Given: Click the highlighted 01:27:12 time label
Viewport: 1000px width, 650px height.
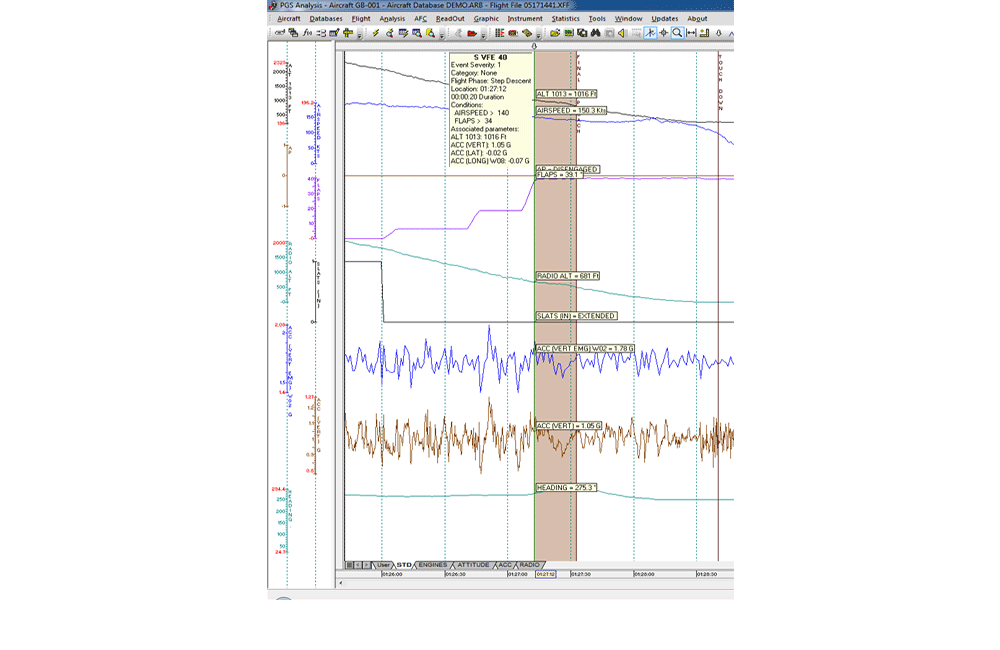Looking at the screenshot, I should tap(545, 574).
